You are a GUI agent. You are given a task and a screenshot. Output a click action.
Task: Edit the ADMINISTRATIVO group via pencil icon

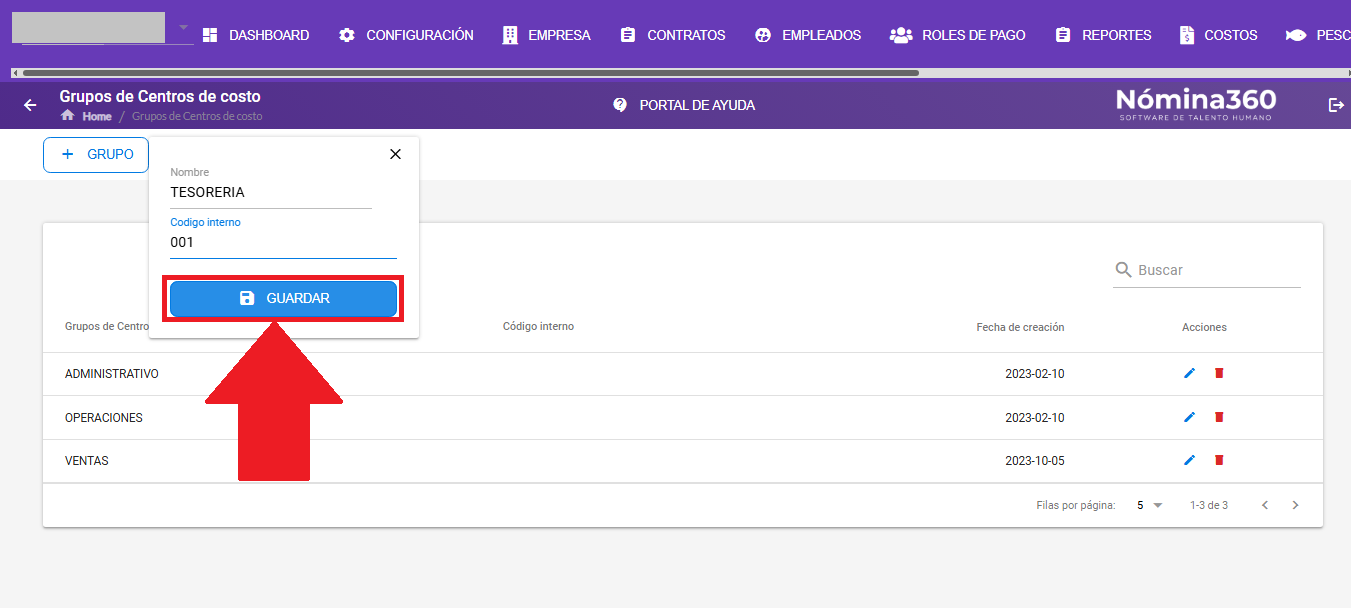1189,373
